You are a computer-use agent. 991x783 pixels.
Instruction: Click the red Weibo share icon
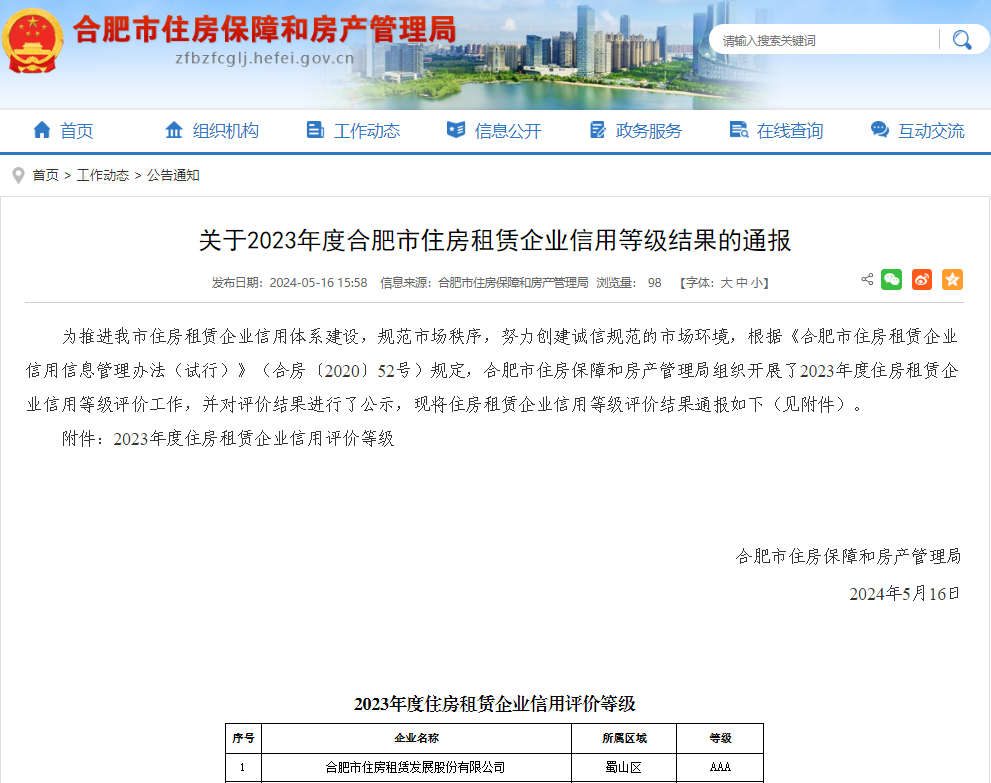(x=922, y=281)
